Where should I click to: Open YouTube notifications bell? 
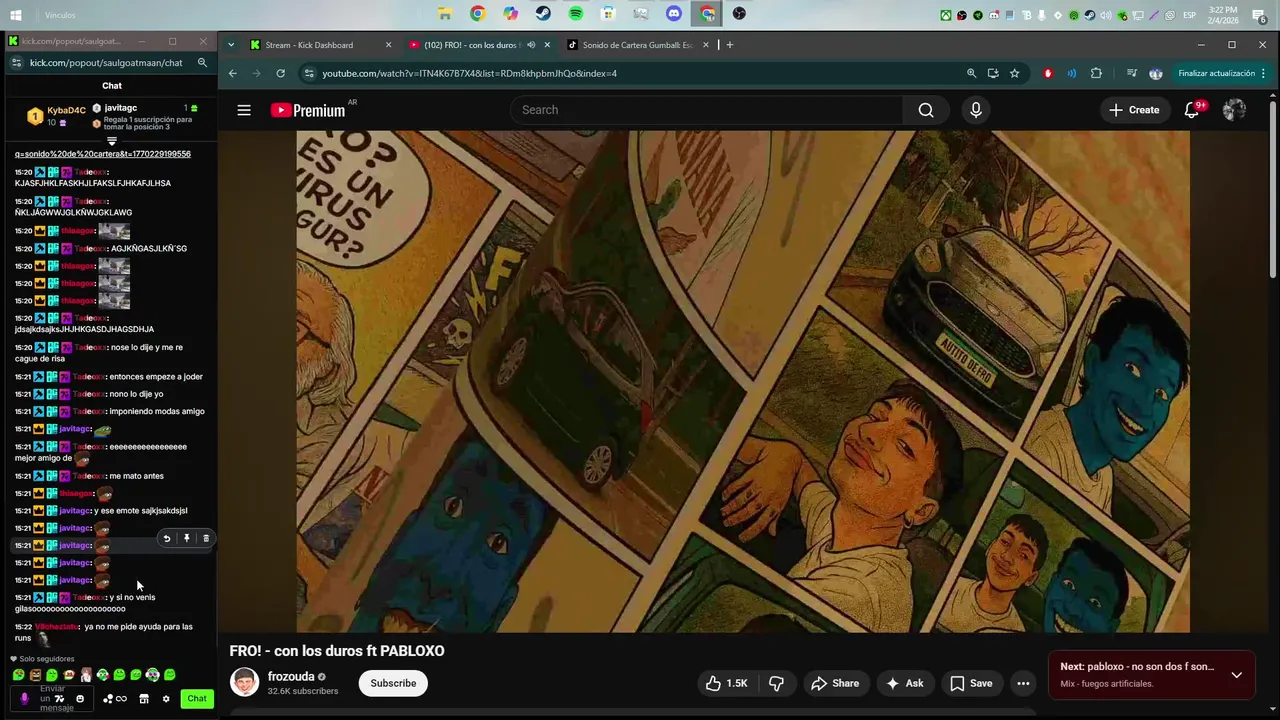(1192, 110)
